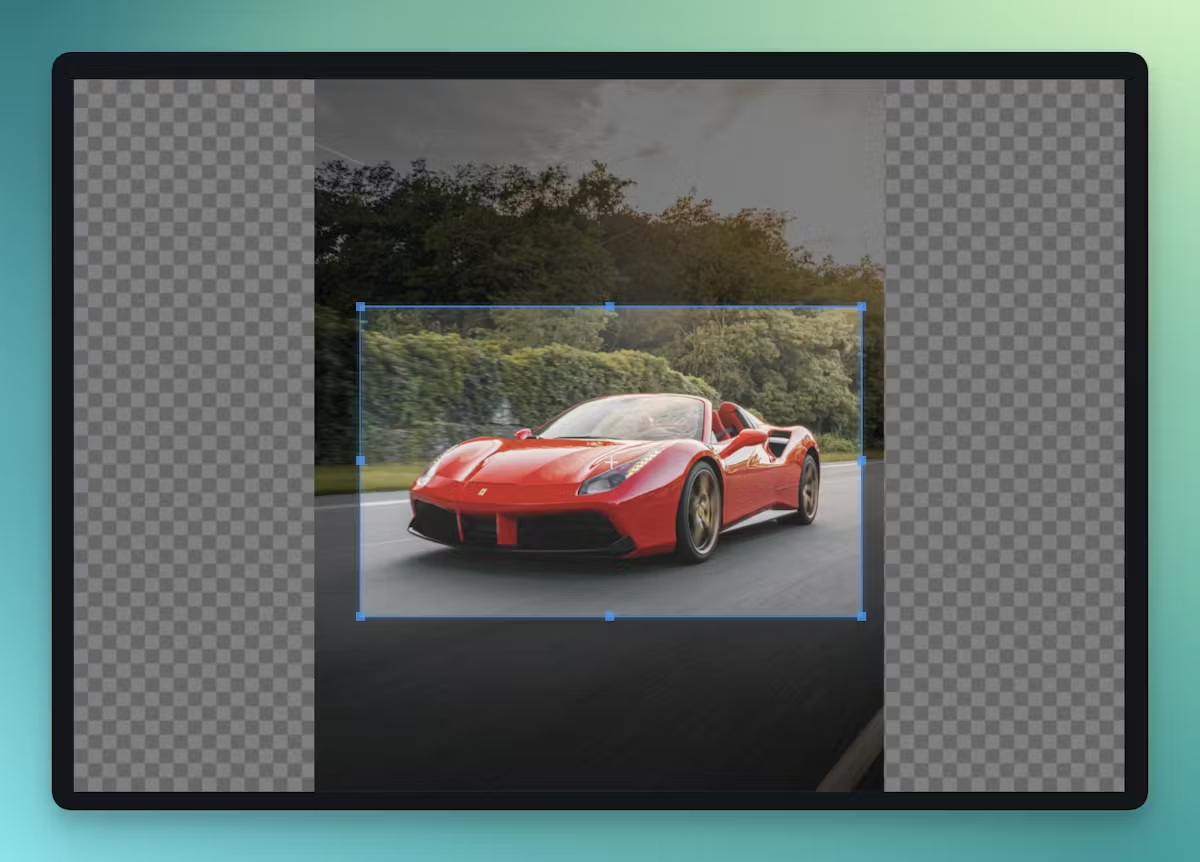Image resolution: width=1200 pixels, height=862 pixels.
Task: Click the red car's rear wheel
Action: point(808,490)
